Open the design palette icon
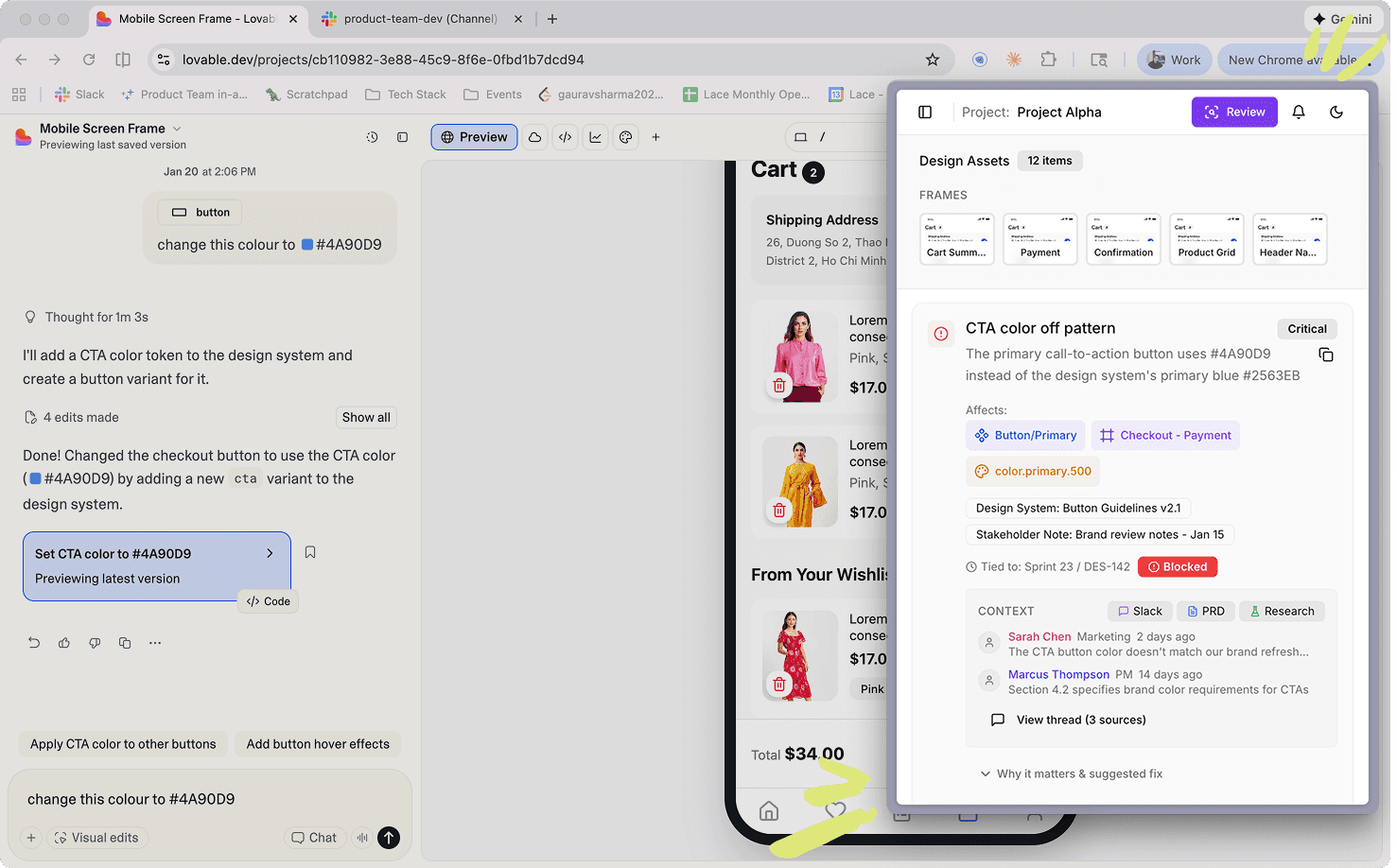The height and width of the screenshot is (868, 1397). [626, 137]
